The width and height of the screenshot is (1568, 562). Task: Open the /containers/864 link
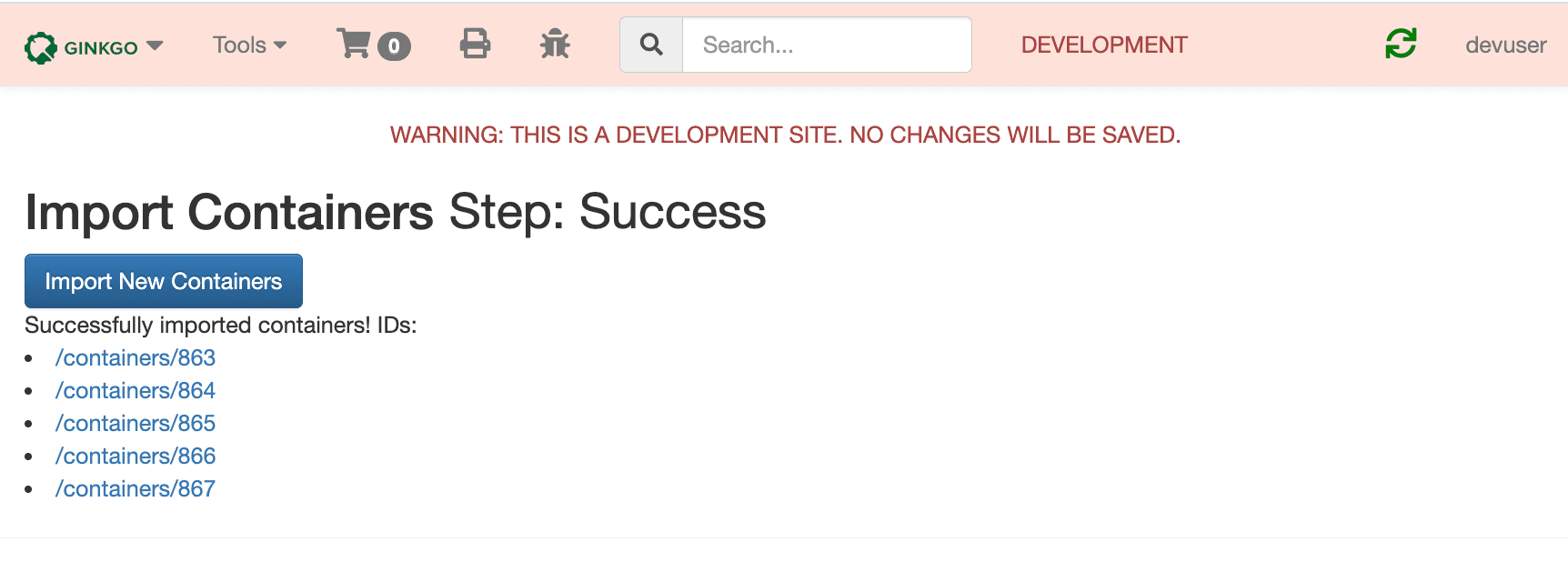click(136, 390)
